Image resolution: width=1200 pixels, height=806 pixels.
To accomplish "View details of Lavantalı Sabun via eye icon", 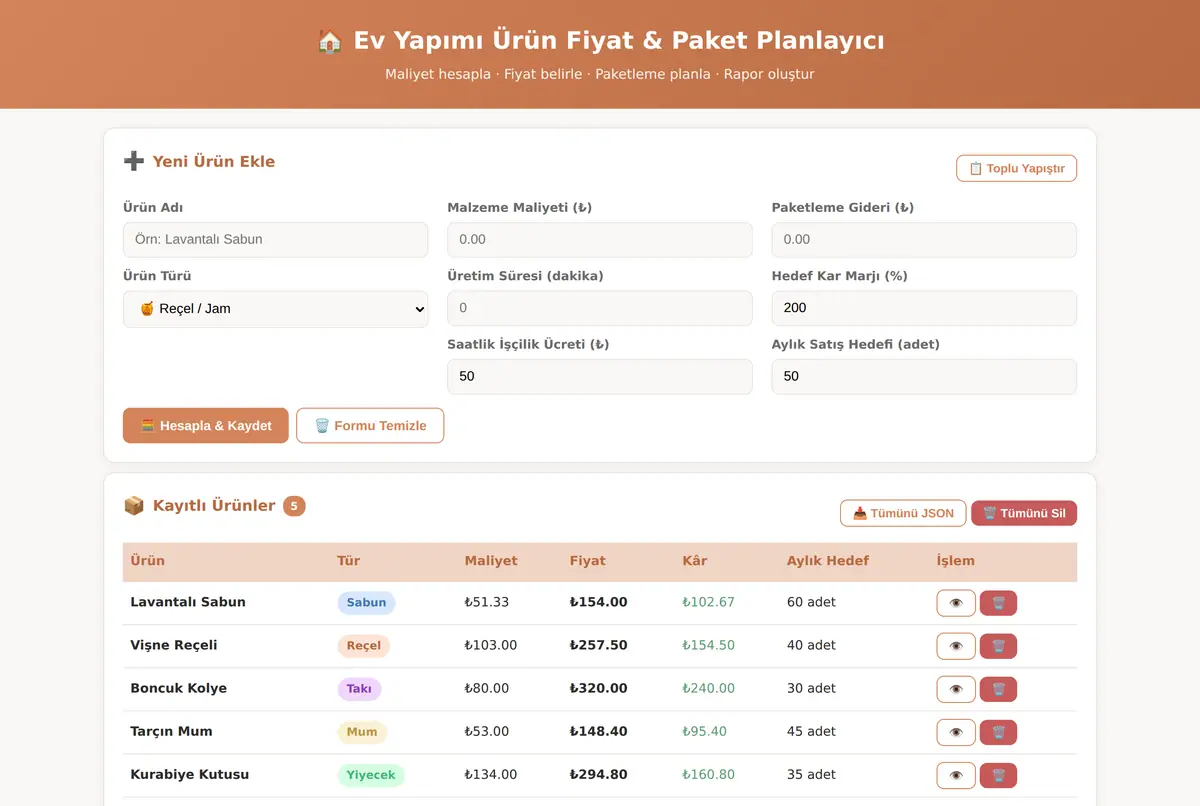I will [x=956, y=603].
